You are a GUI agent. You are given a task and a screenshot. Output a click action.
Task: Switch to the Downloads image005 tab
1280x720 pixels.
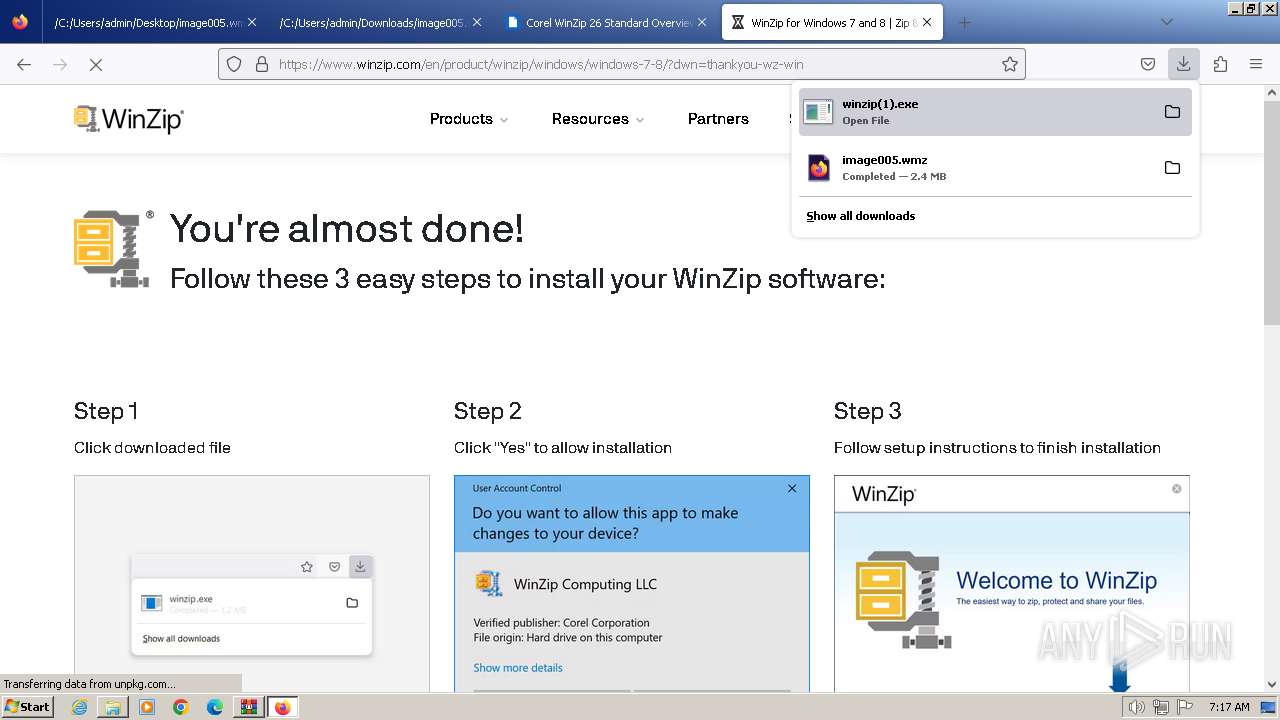click(x=378, y=22)
